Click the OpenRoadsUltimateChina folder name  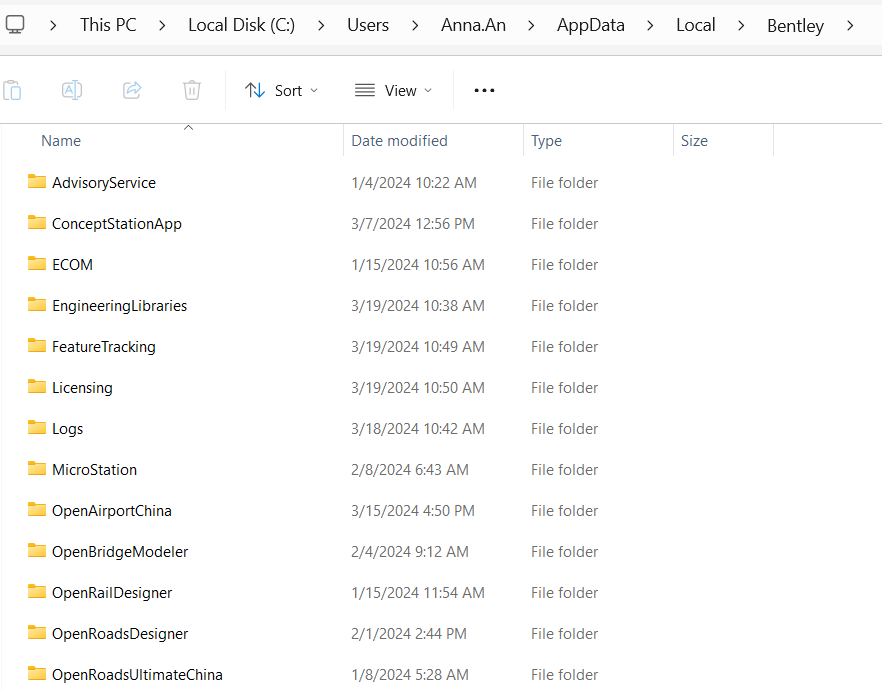pyautogui.click(x=137, y=675)
